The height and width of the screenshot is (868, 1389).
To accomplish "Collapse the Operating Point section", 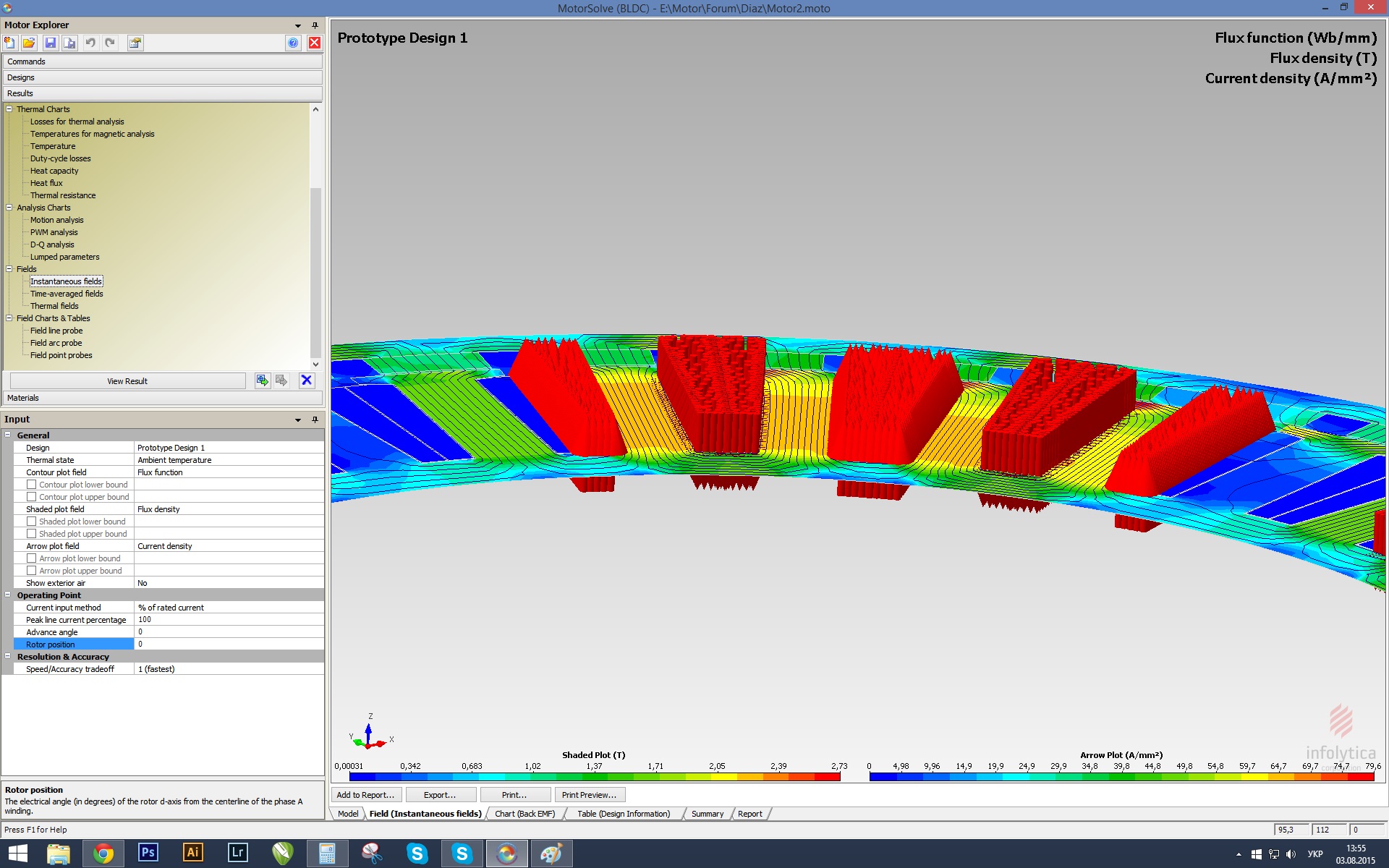I will coord(8,595).
